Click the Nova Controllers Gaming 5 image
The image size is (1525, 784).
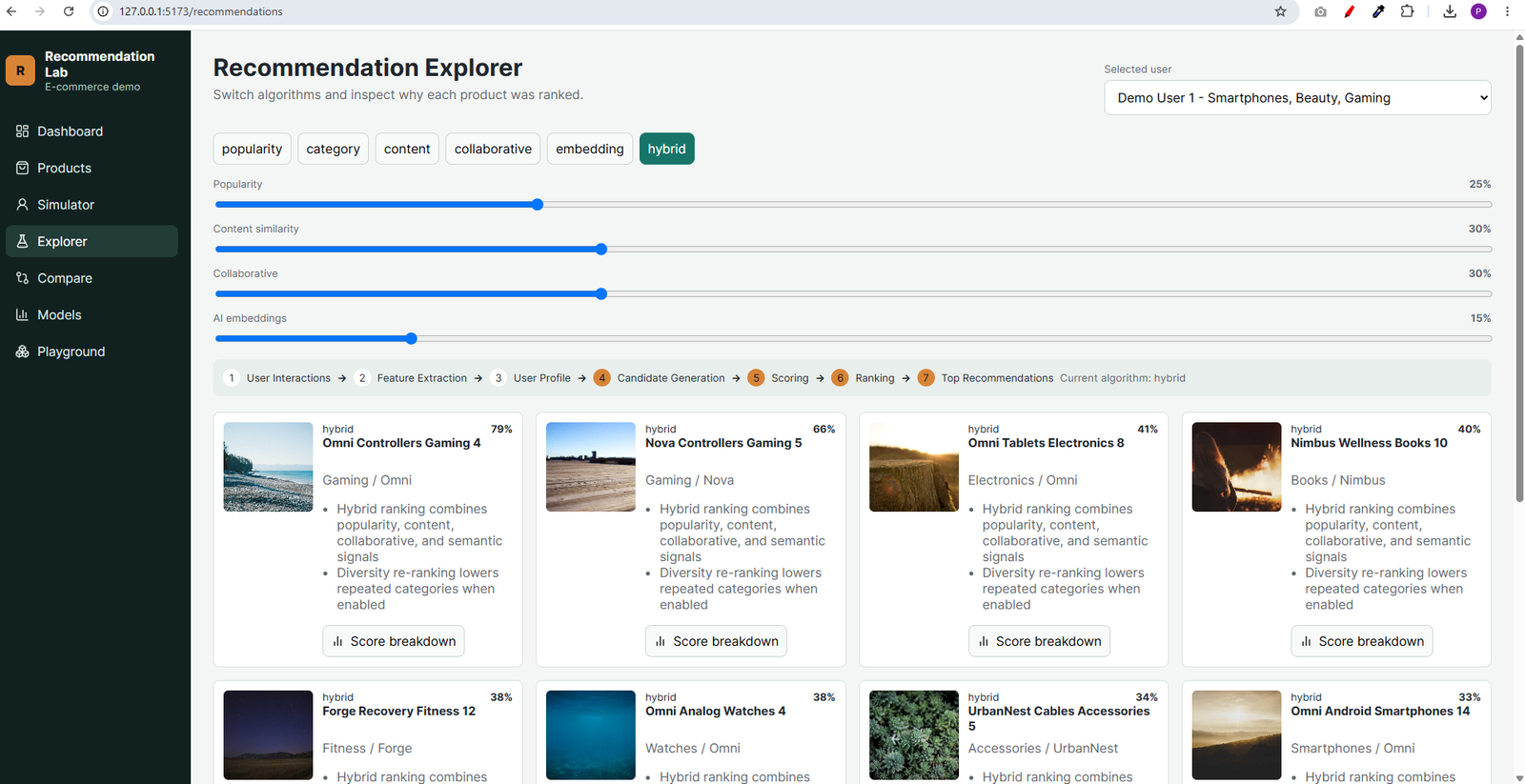pyautogui.click(x=591, y=467)
